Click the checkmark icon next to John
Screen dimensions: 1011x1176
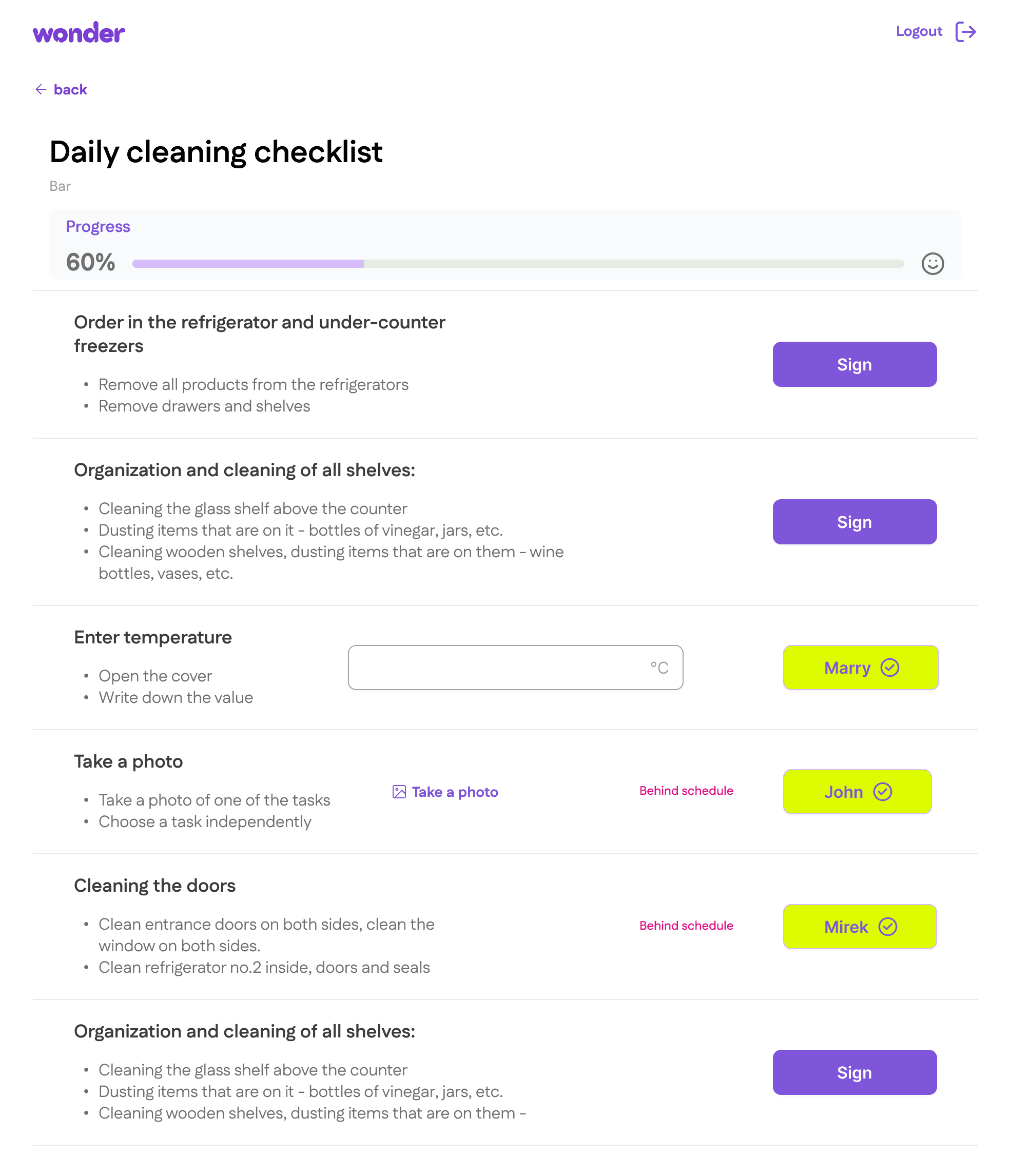pos(883,792)
